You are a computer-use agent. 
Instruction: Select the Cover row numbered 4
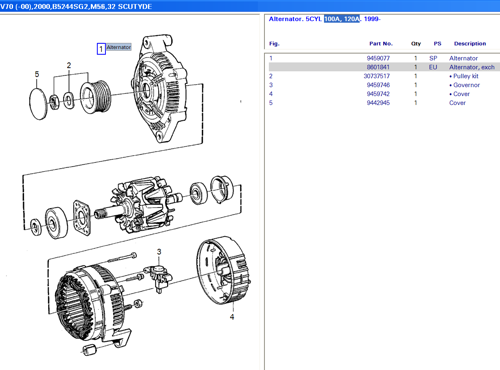[384, 94]
